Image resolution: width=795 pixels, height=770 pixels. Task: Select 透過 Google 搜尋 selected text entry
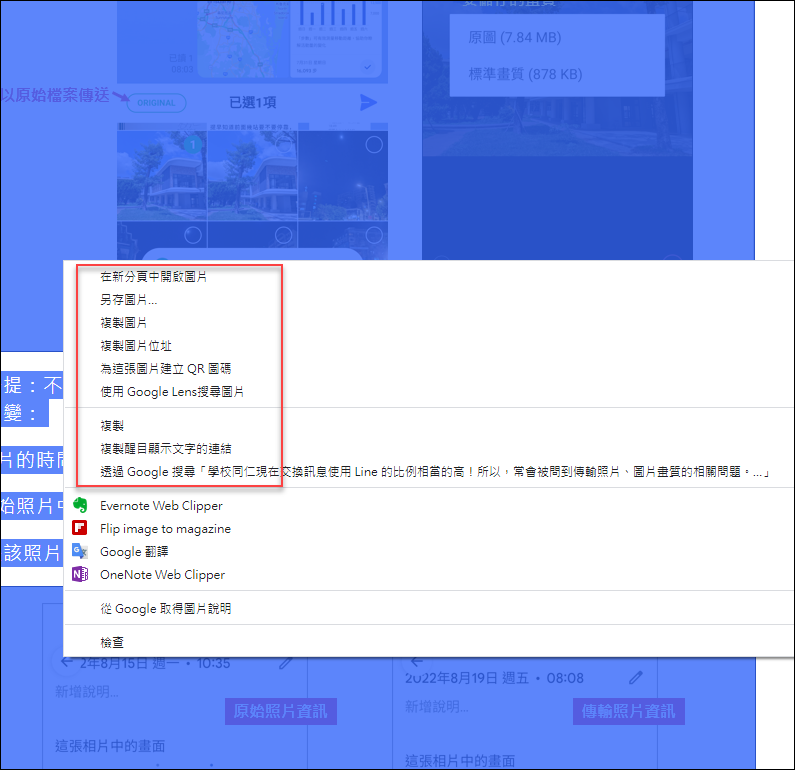435,472
